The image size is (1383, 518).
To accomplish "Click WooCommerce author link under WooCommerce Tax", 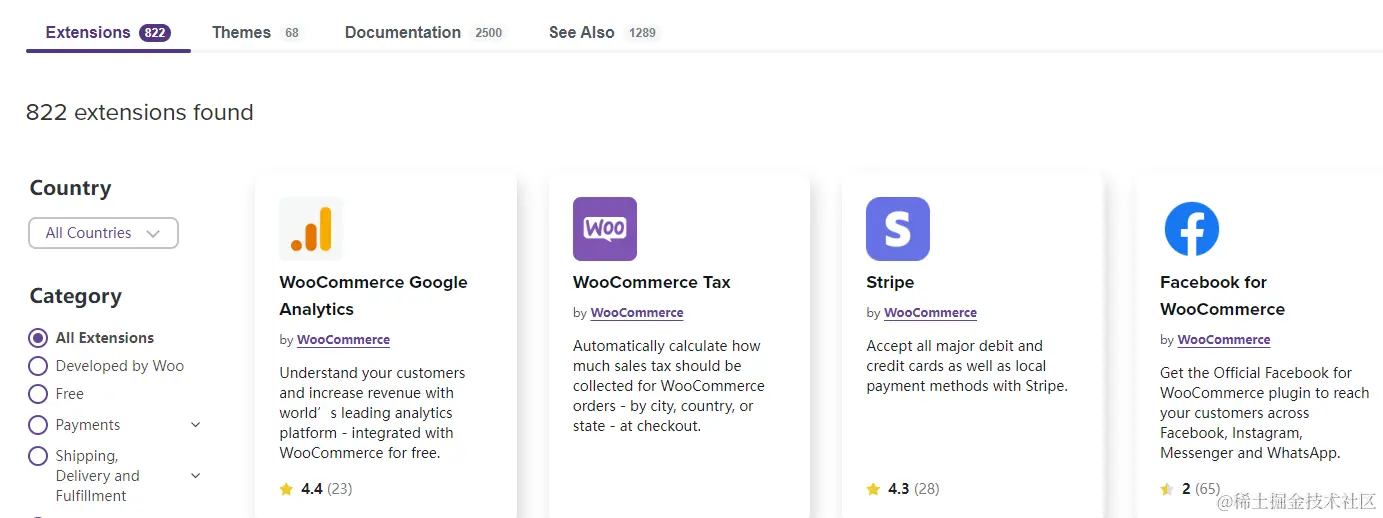I will [637, 313].
